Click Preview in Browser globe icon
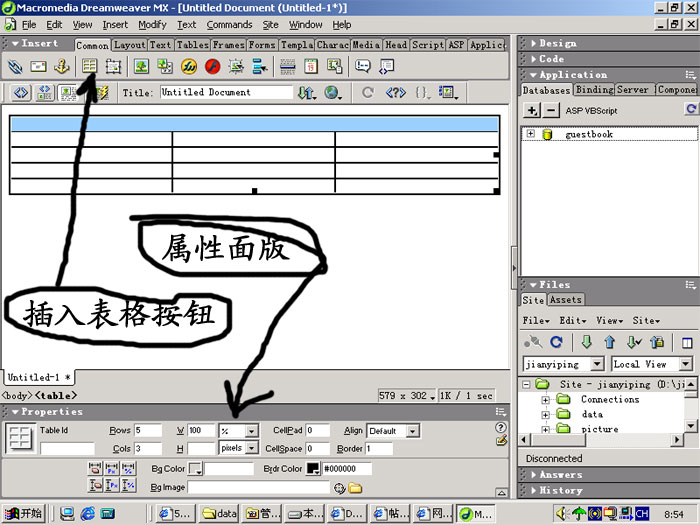Image resolution: width=700 pixels, height=525 pixels. point(332,92)
